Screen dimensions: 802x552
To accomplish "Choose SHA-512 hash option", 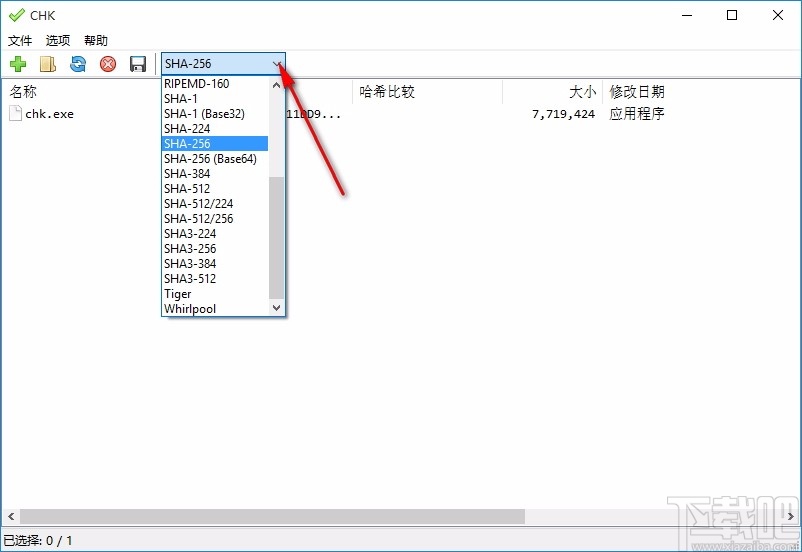I will coord(215,189).
